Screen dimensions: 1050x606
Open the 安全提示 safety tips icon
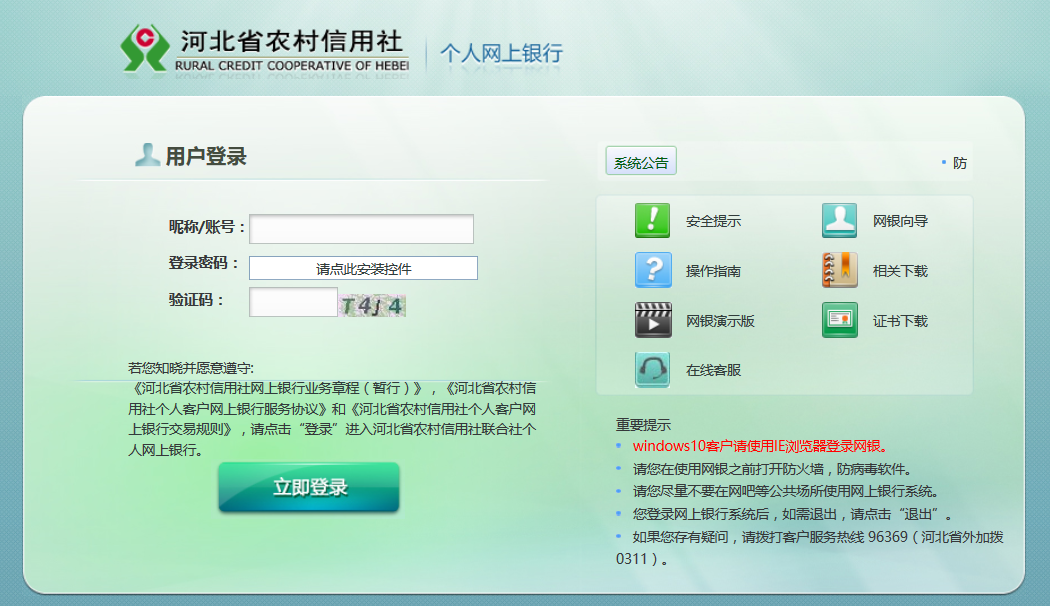[x=652, y=220]
